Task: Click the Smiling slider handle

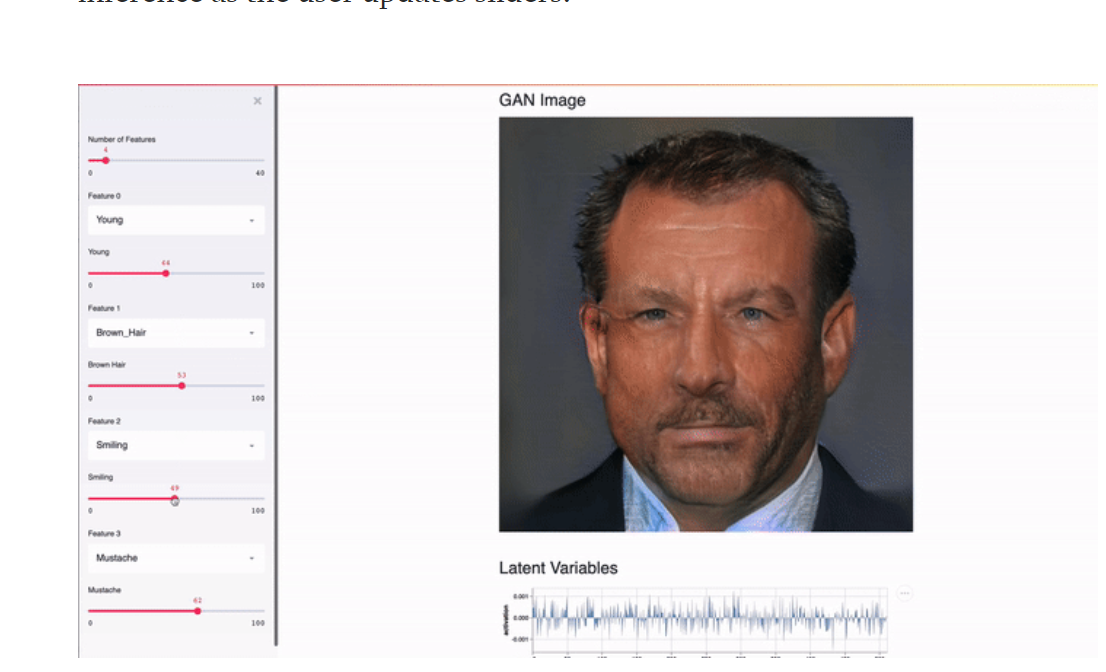Action: tap(174, 499)
